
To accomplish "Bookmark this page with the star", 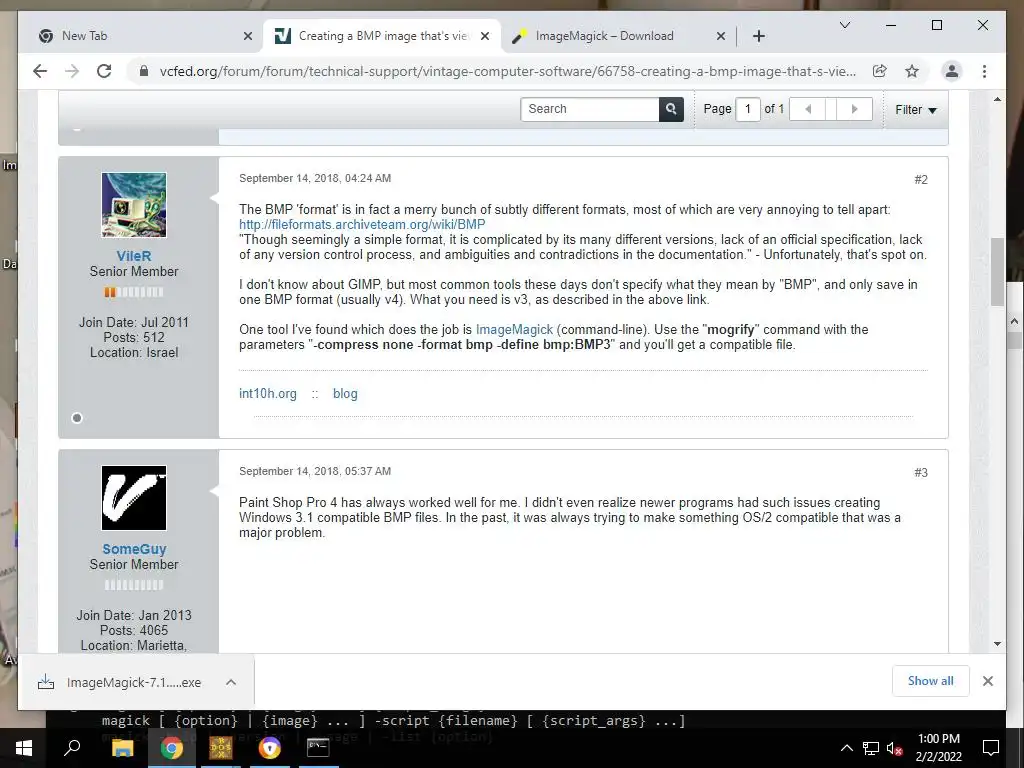I will pyautogui.click(x=912, y=71).
